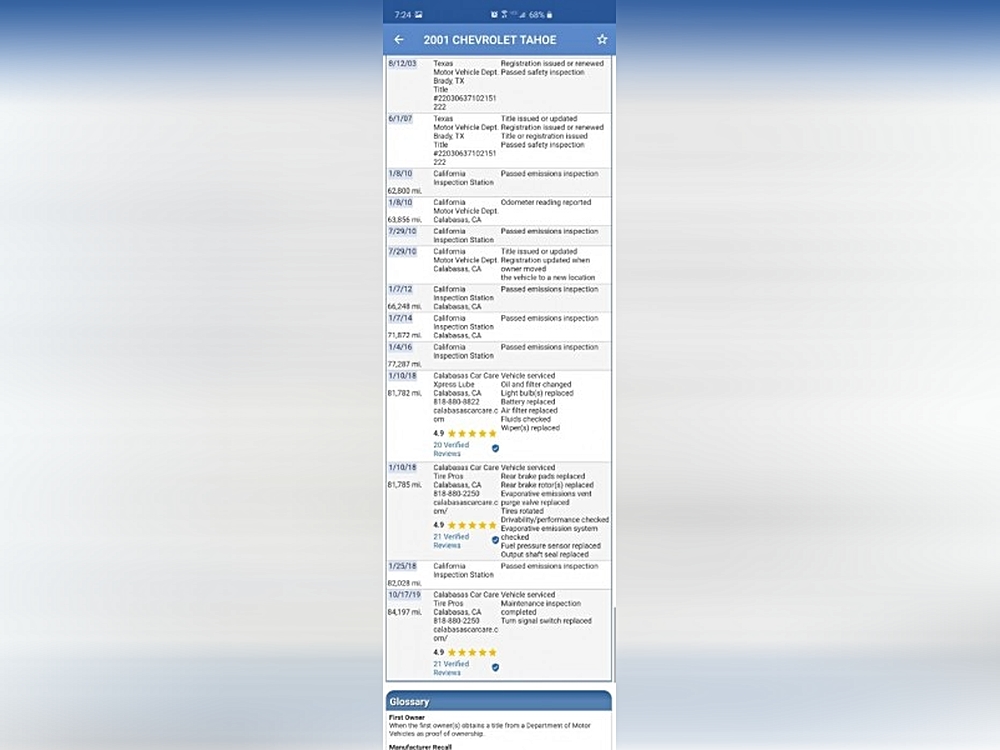Click the 2001 CHEVROLET TAHOE title
This screenshot has width=1000, height=750.
pyautogui.click(x=490, y=40)
